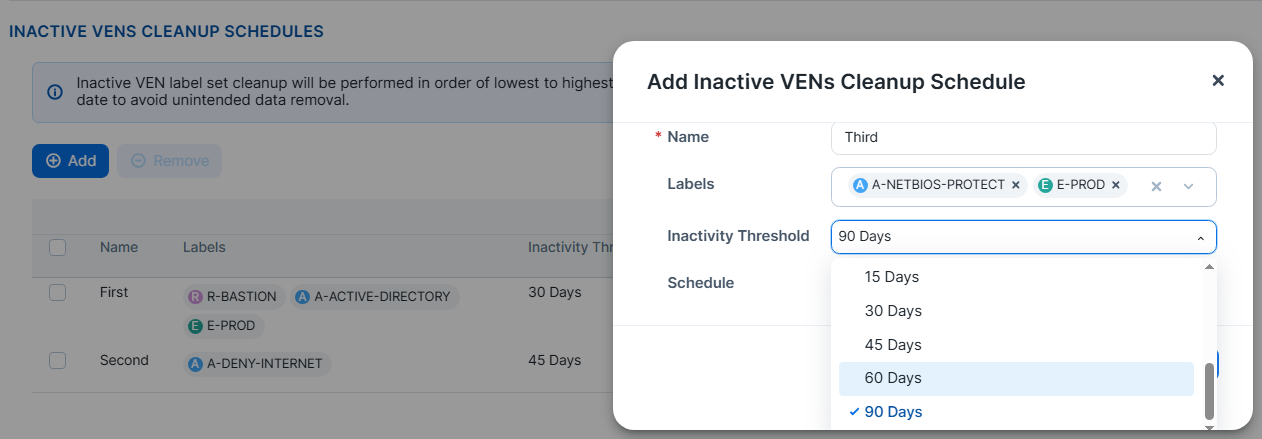
Task: Click the Add schedule button
Action: point(70,161)
